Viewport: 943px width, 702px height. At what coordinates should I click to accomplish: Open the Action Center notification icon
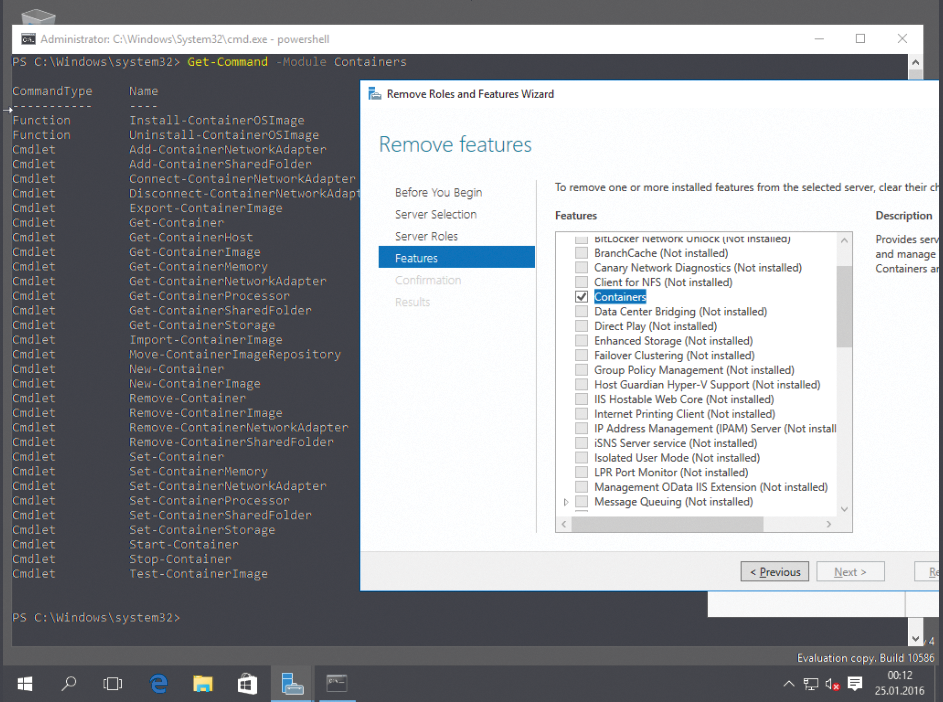pyautogui.click(x=853, y=684)
